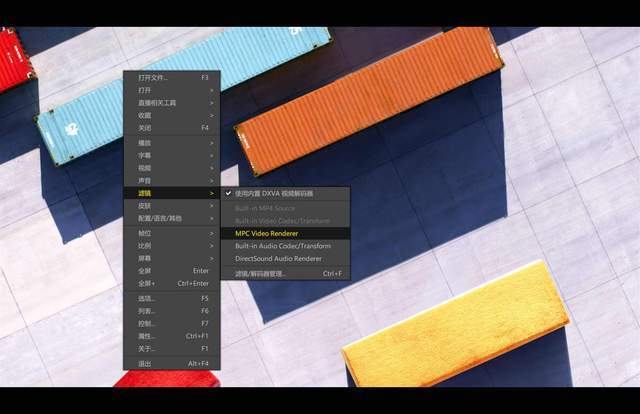Open the control panel item labeled F7
This screenshot has width=640, height=414.
(172, 324)
